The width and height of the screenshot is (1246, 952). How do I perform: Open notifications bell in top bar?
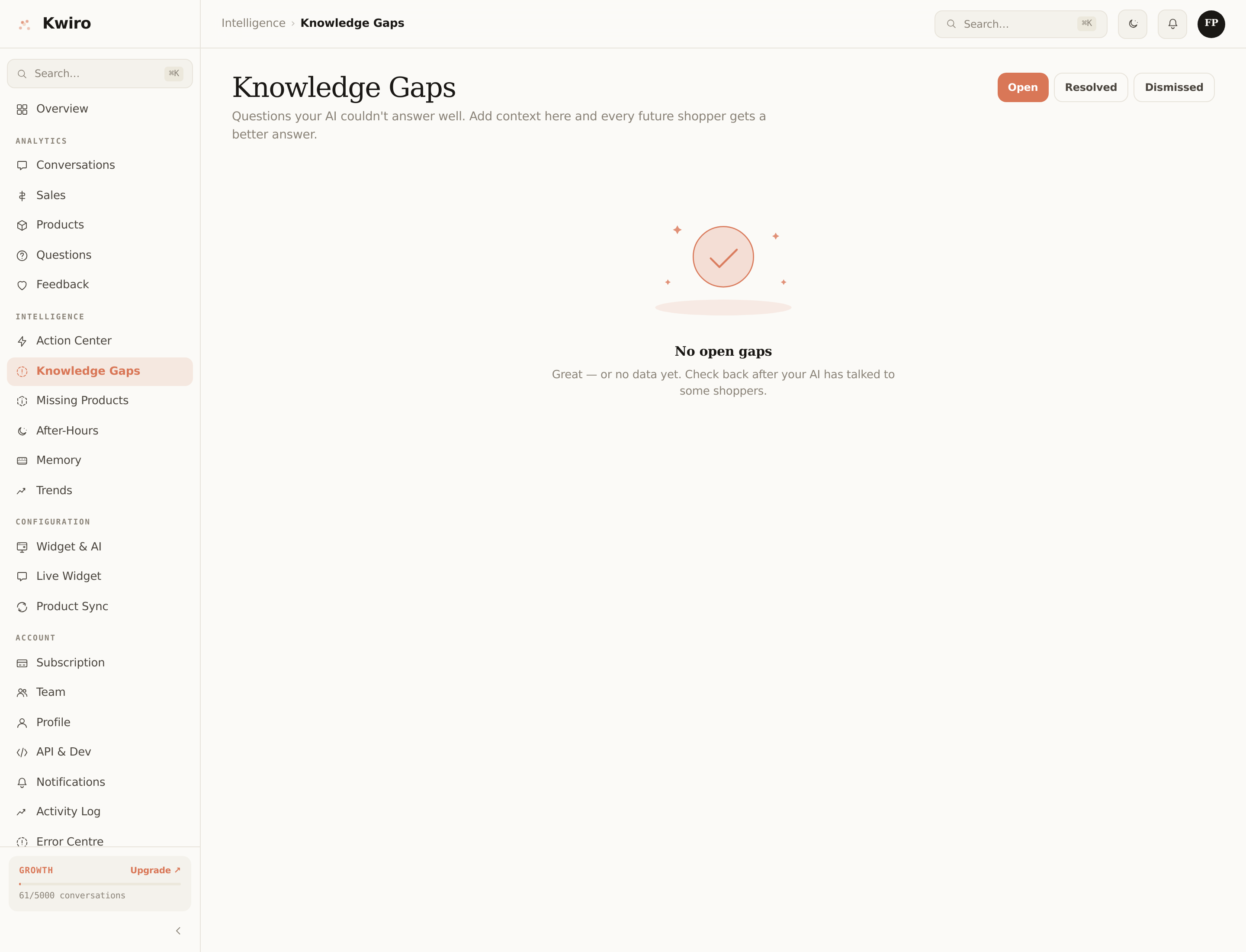pos(1172,24)
